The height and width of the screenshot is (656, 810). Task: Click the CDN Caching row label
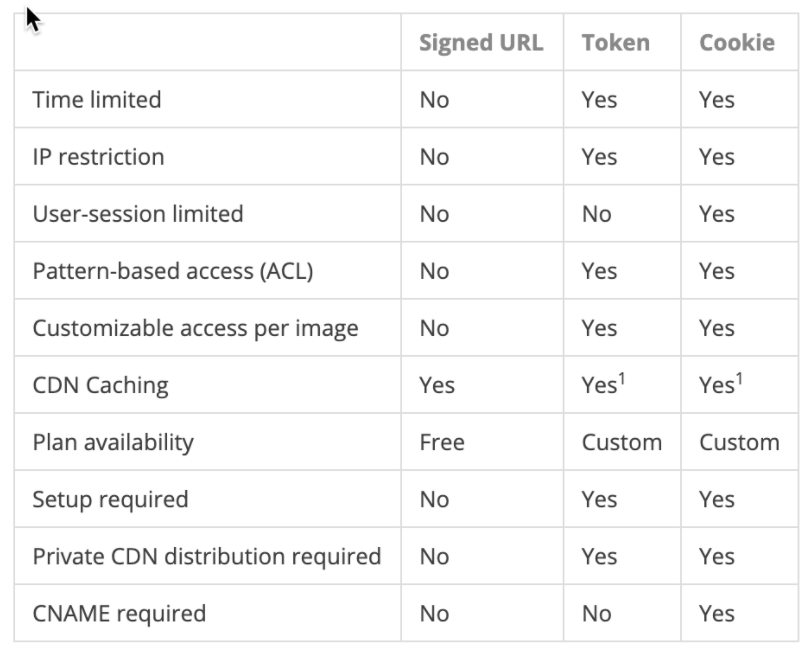(98, 385)
